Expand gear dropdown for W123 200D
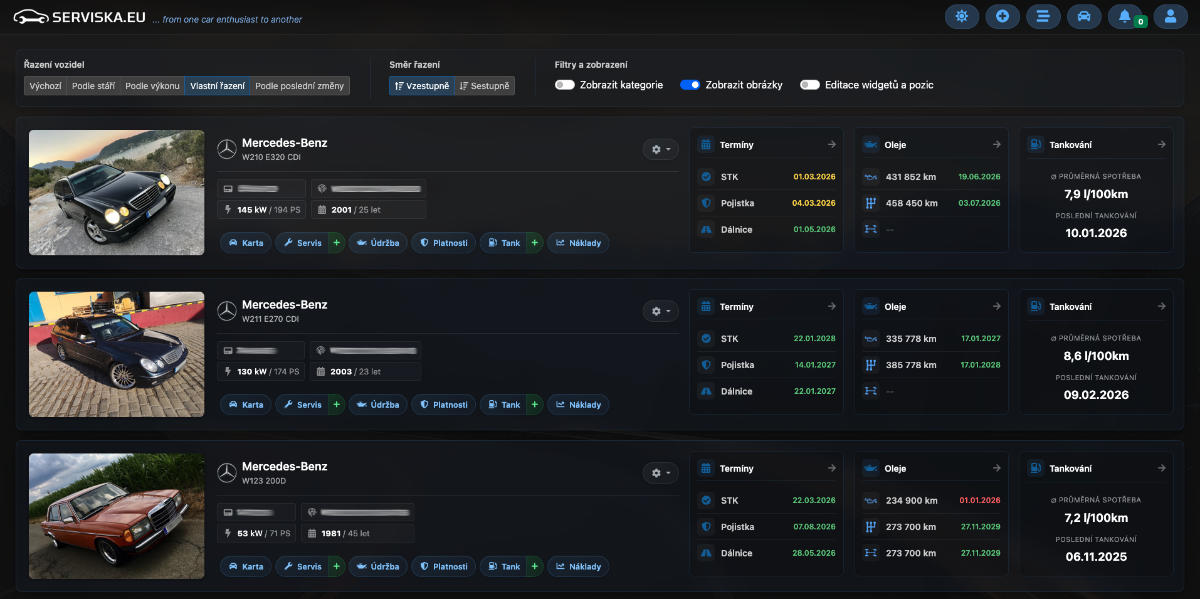The width and height of the screenshot is (1200, 599). (x=660, y=473)
